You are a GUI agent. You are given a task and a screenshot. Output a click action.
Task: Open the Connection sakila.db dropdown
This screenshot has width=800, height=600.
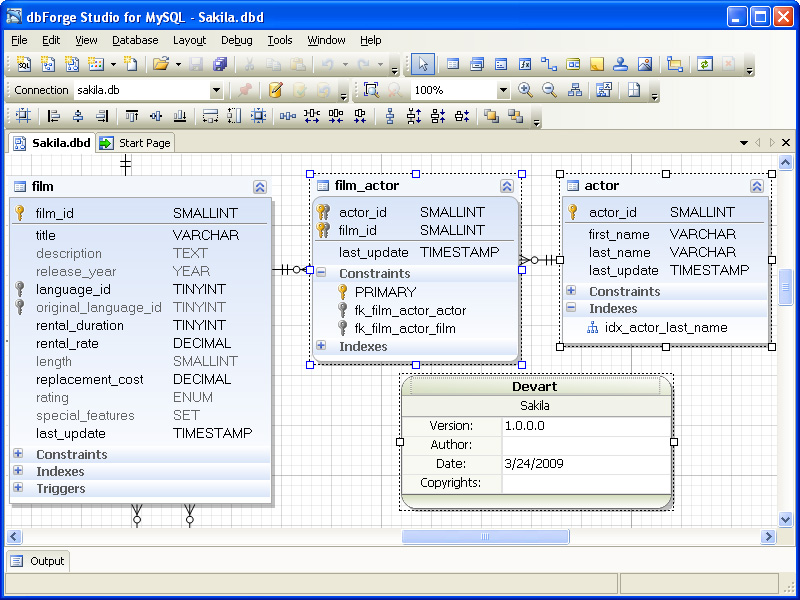pos(216,90)
